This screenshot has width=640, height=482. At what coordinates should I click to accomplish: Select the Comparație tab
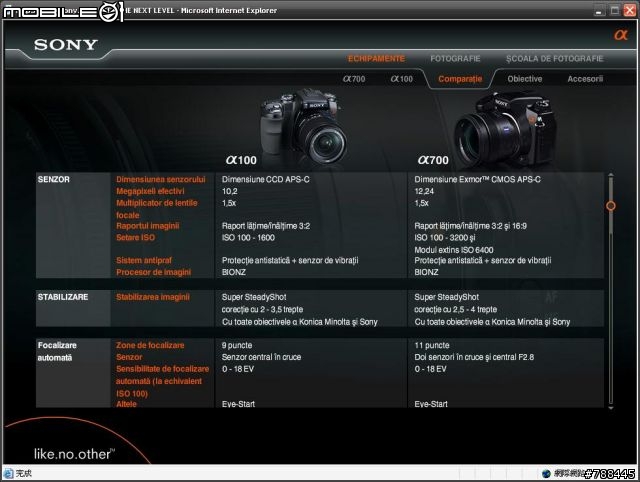point(460,79)
